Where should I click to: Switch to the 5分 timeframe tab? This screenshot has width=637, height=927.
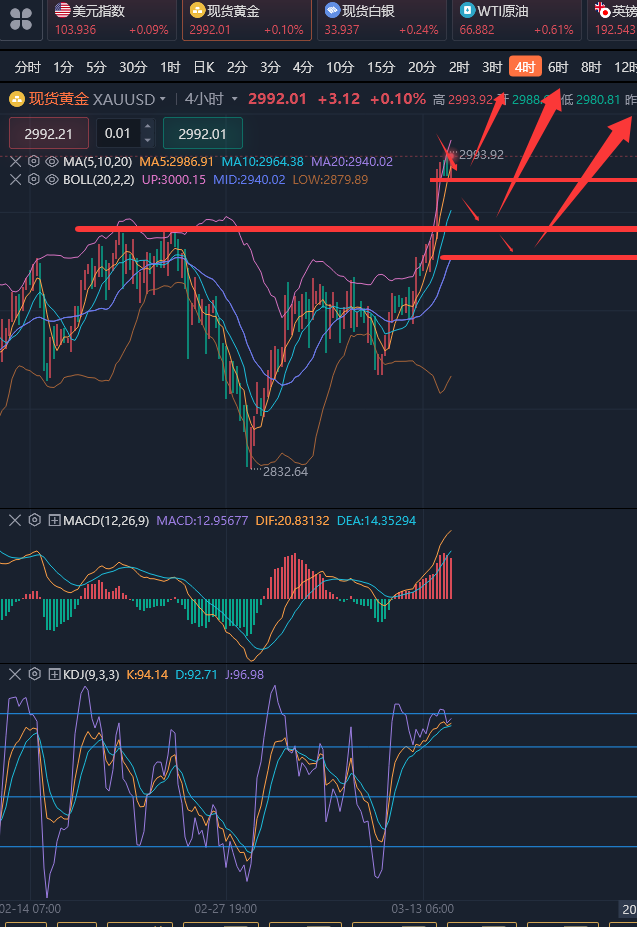point(96,67)
